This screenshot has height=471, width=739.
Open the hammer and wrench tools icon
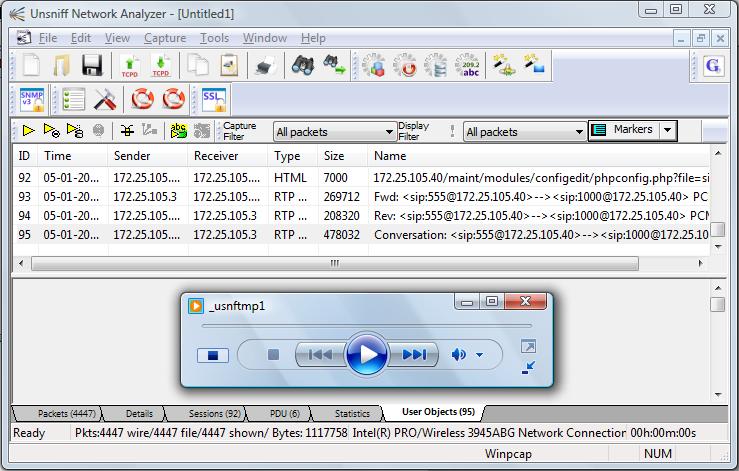pyautogui.click(x=105, y=99)
